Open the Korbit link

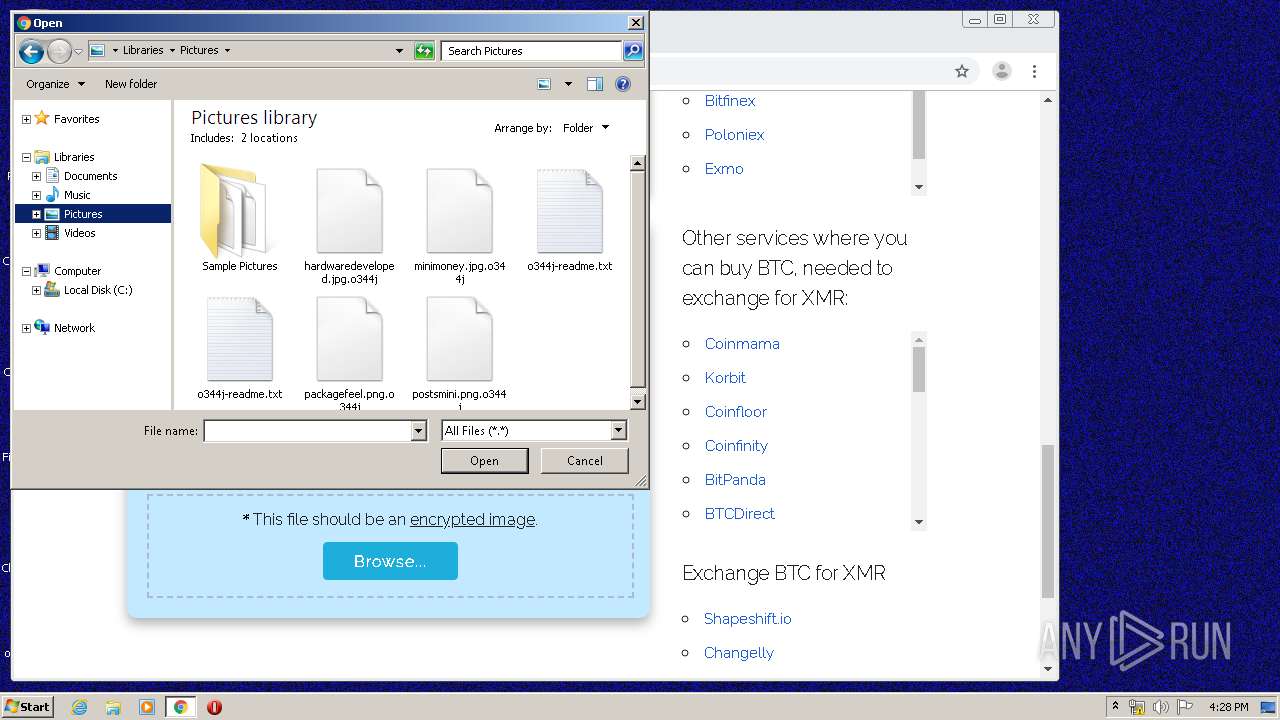[725, 378]
